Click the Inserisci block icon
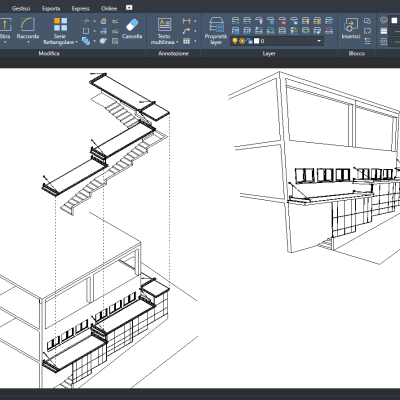The image size is (400, 400). pos(351,28)
